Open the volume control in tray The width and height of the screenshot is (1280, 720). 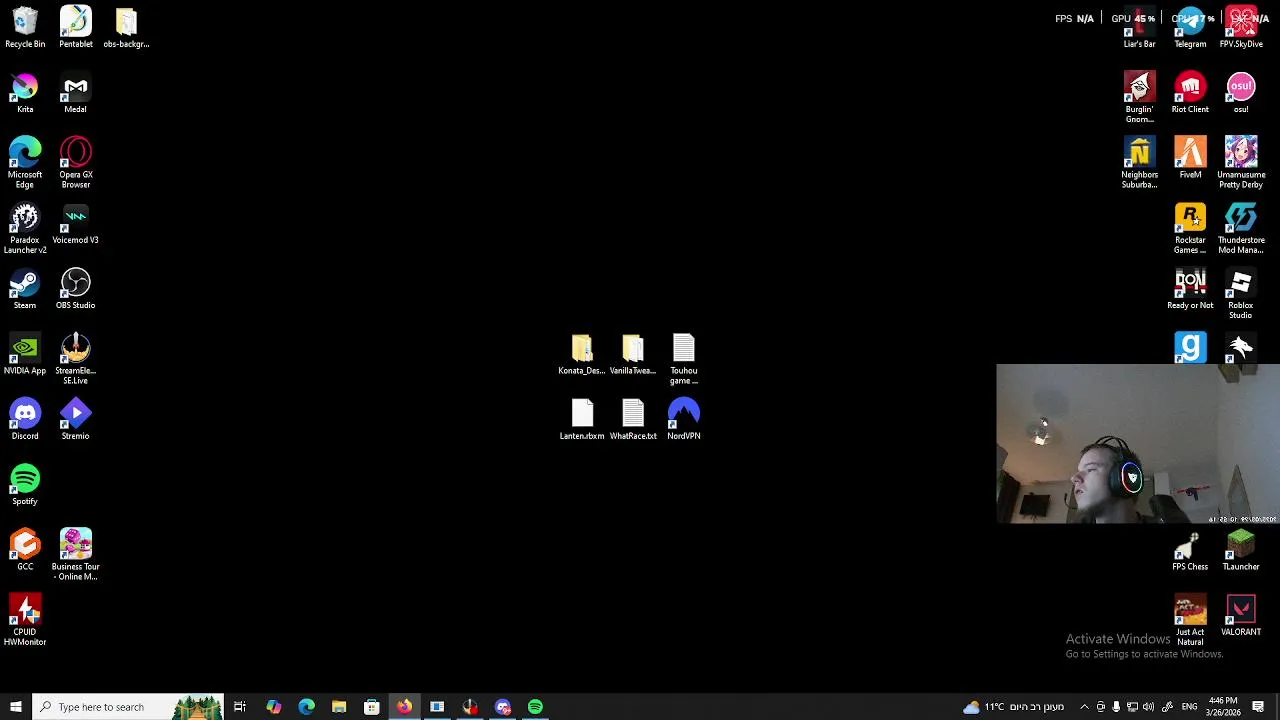(1148, 707)
